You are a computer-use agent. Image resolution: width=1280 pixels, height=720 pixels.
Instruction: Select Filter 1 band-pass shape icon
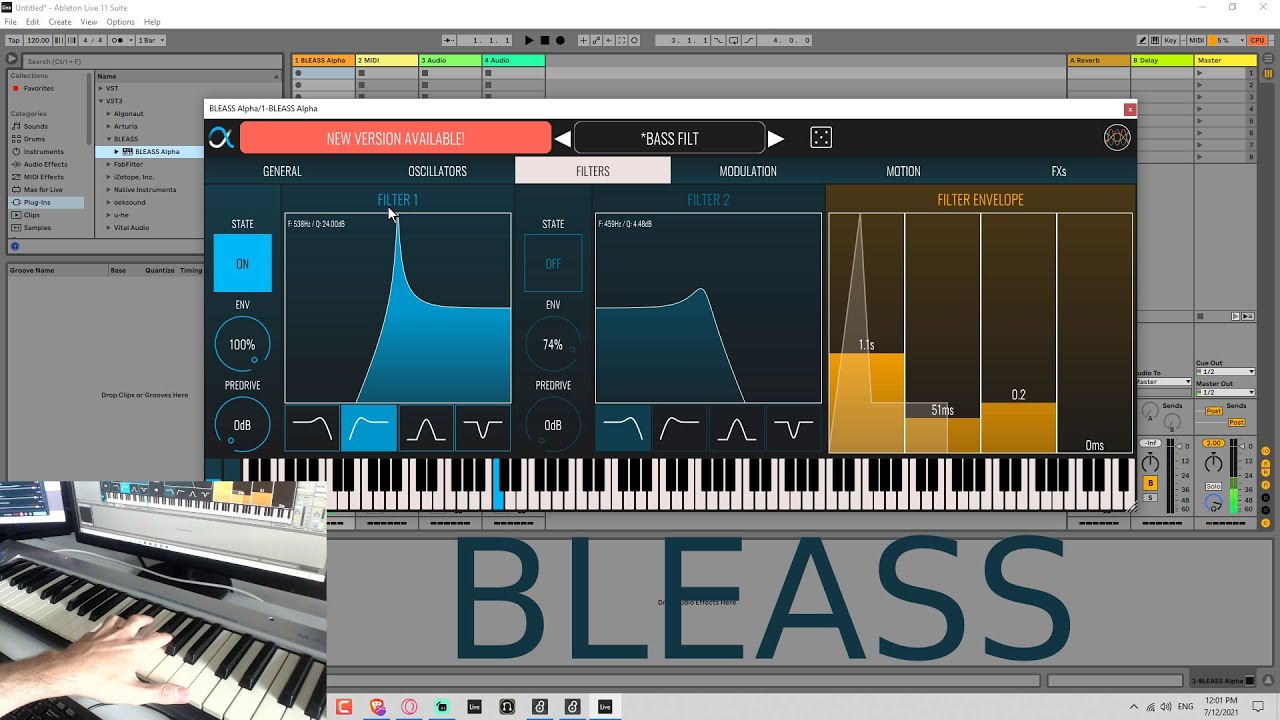[x=426, y=429]
